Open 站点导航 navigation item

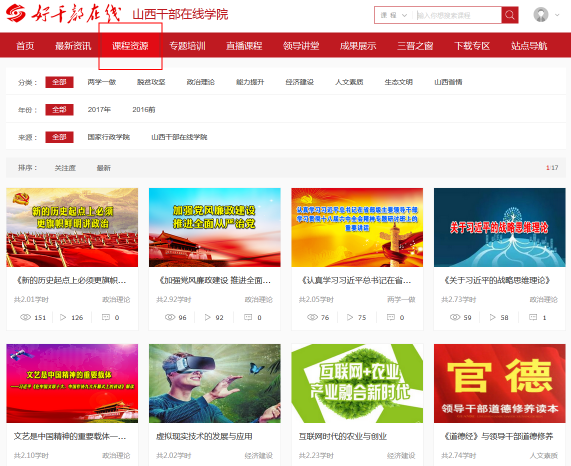click(x=529, y=46)
